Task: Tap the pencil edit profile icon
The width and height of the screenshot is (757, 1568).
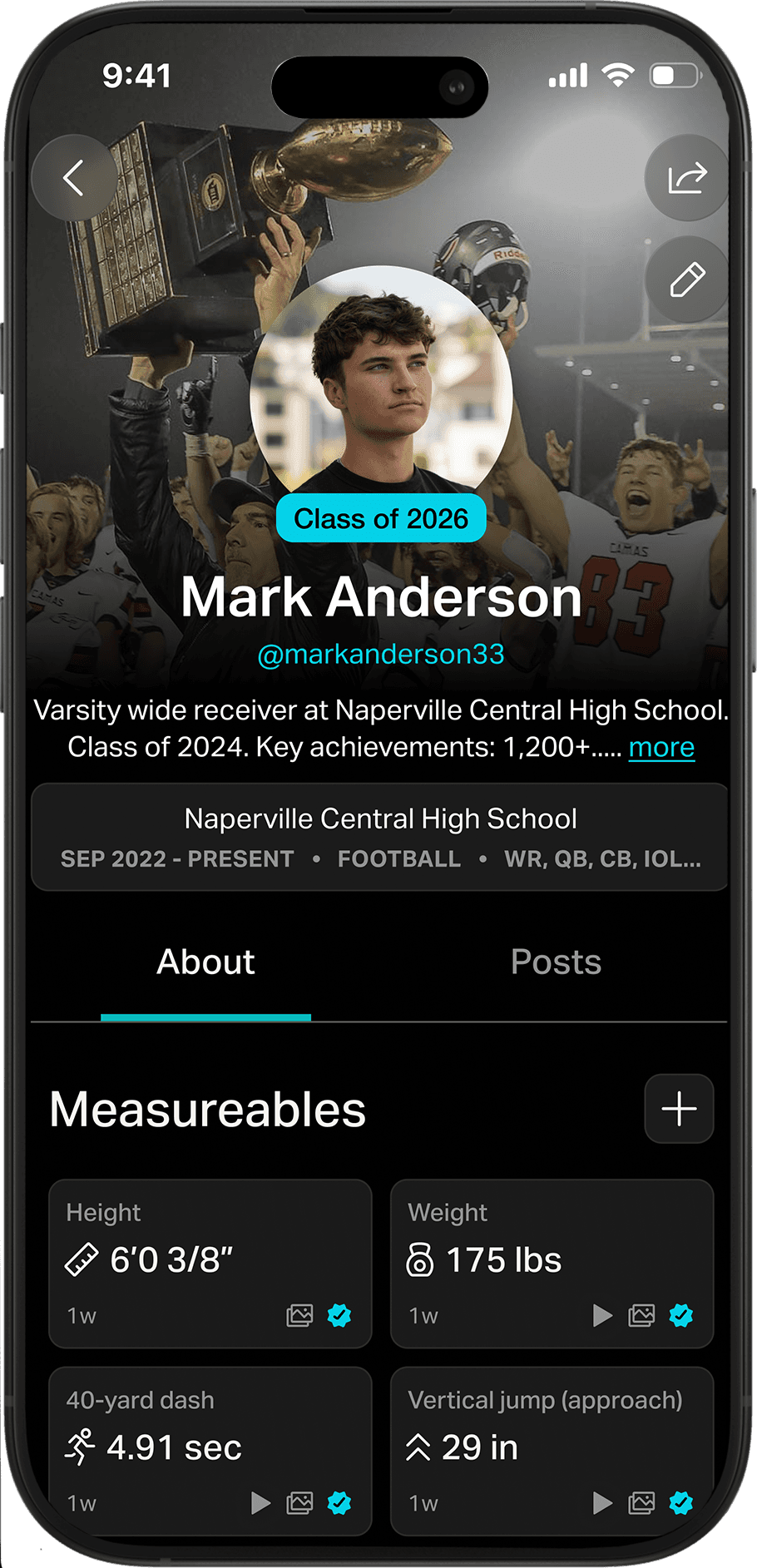Action: pyautogui.click(x=687, y=279)
